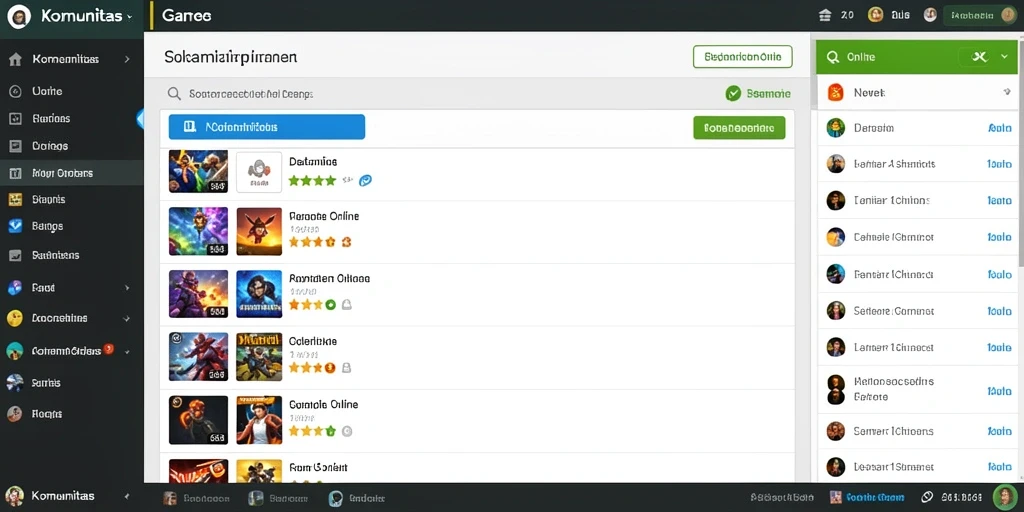The image size is (1024, 512).
Task: Expand the Nevet row arrow
Action: pos(1007,93)
